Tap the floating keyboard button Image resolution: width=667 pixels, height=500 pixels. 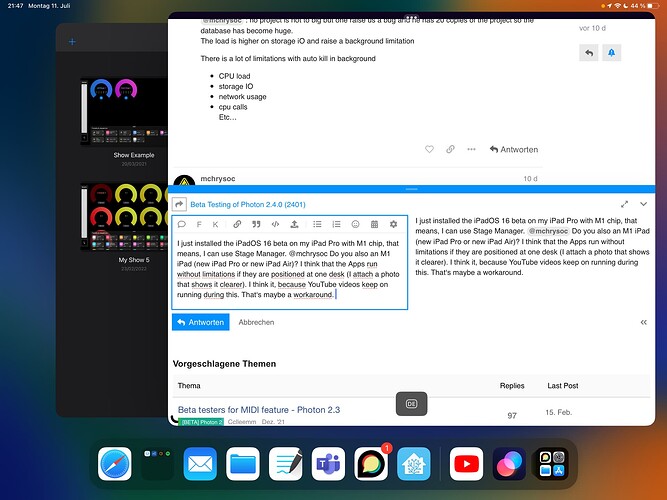point(411,403)
